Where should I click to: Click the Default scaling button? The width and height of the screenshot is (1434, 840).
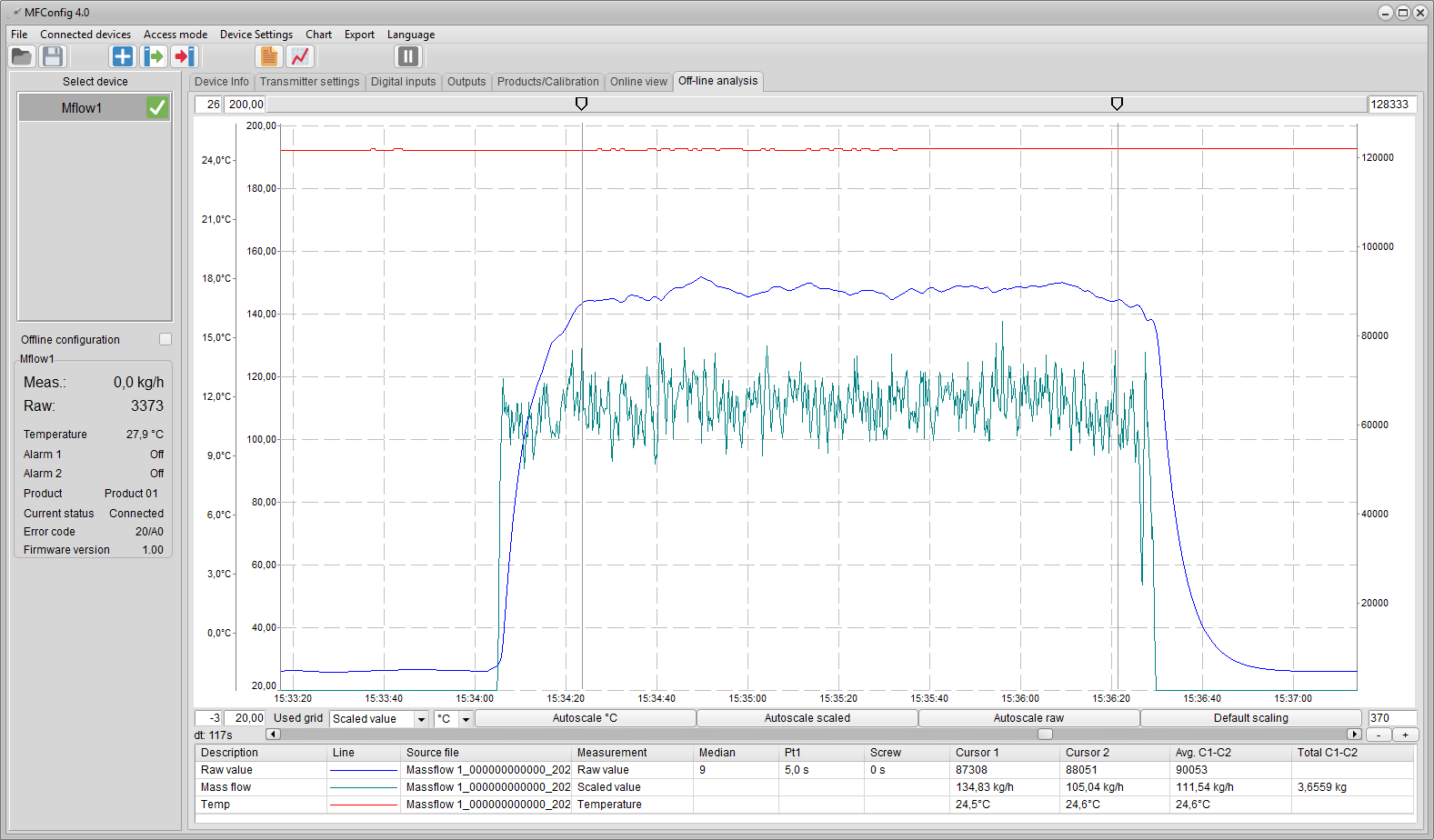(1250, 718)
